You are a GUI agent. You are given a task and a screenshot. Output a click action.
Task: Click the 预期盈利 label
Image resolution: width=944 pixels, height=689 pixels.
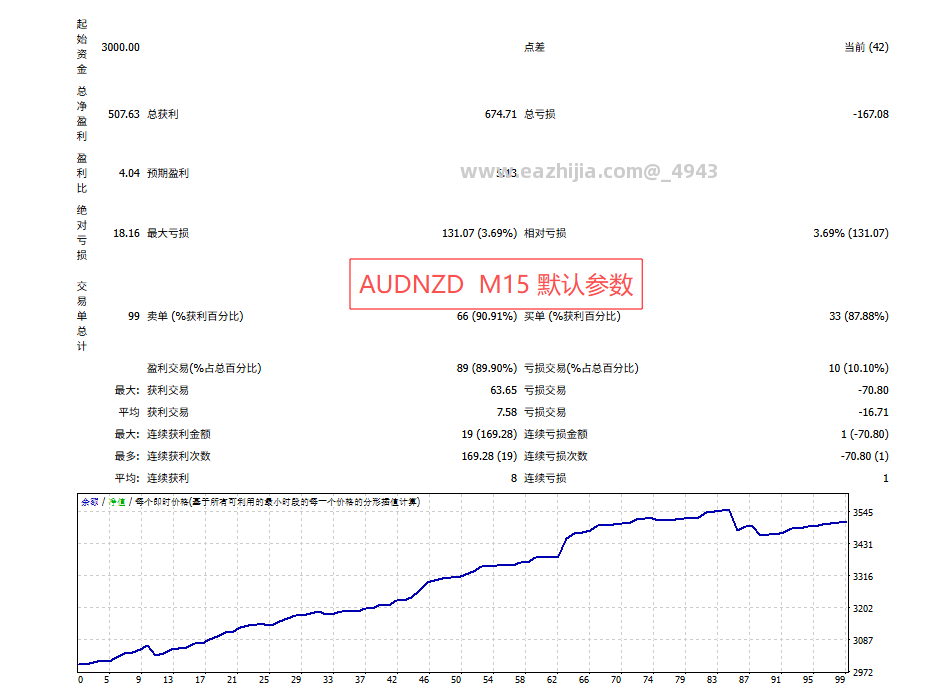coord(168,173)
